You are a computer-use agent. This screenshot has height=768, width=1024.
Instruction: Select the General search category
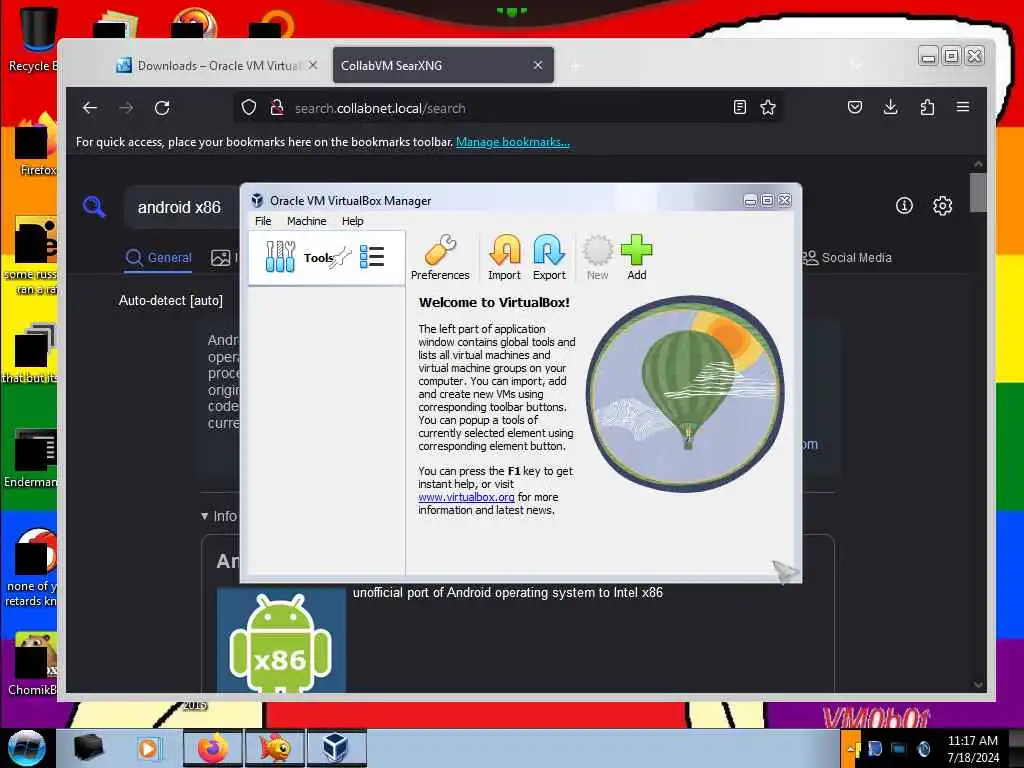point(159,257)
